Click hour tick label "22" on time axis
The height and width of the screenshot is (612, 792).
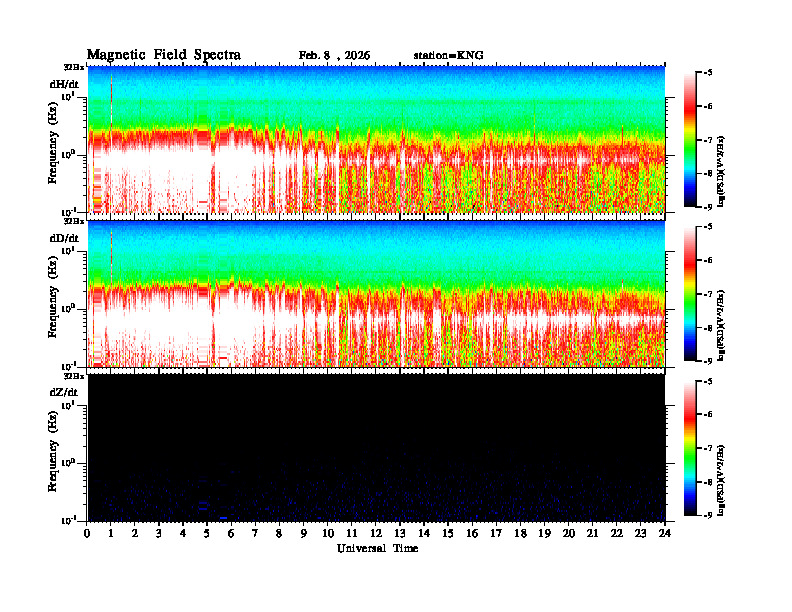[x=617, y=534]
